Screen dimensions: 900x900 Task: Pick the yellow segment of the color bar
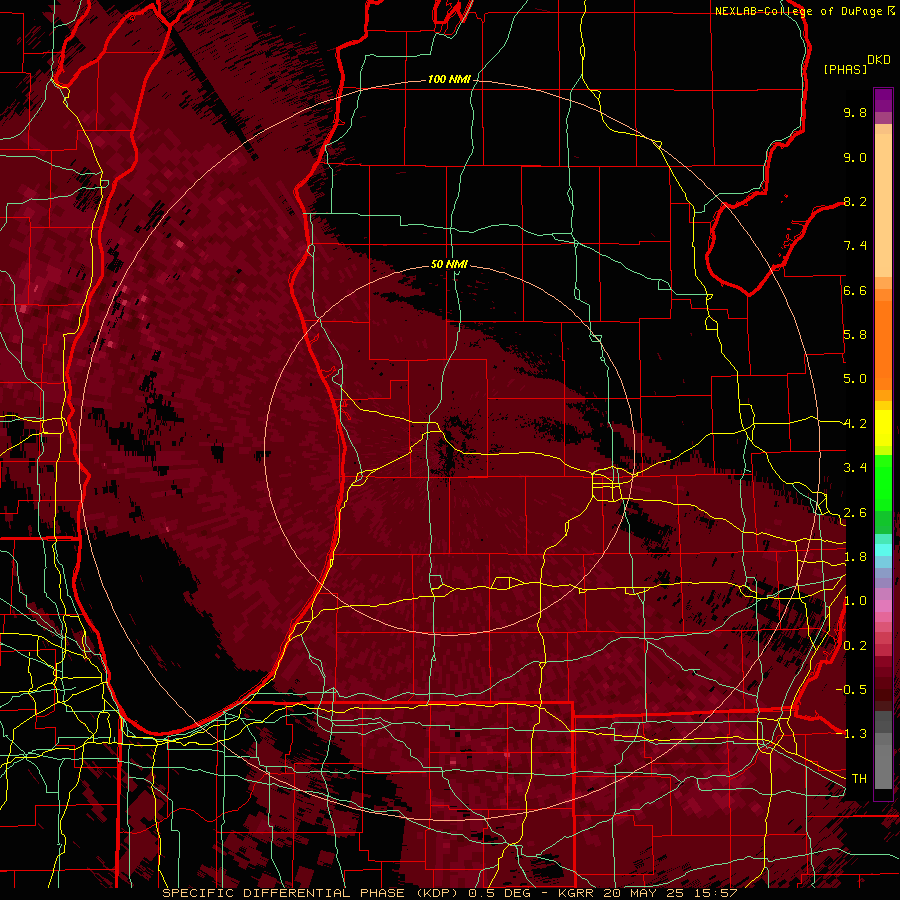[883, 428]
